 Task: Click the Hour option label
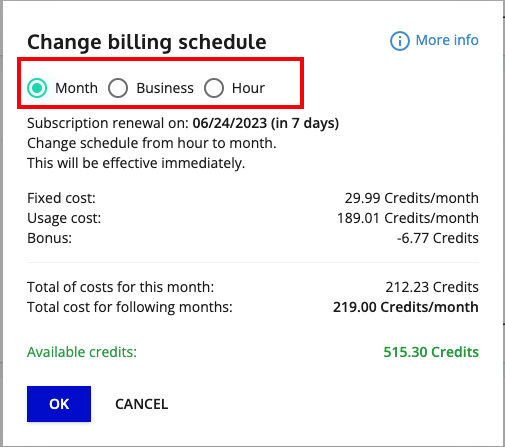pos(248,88)
